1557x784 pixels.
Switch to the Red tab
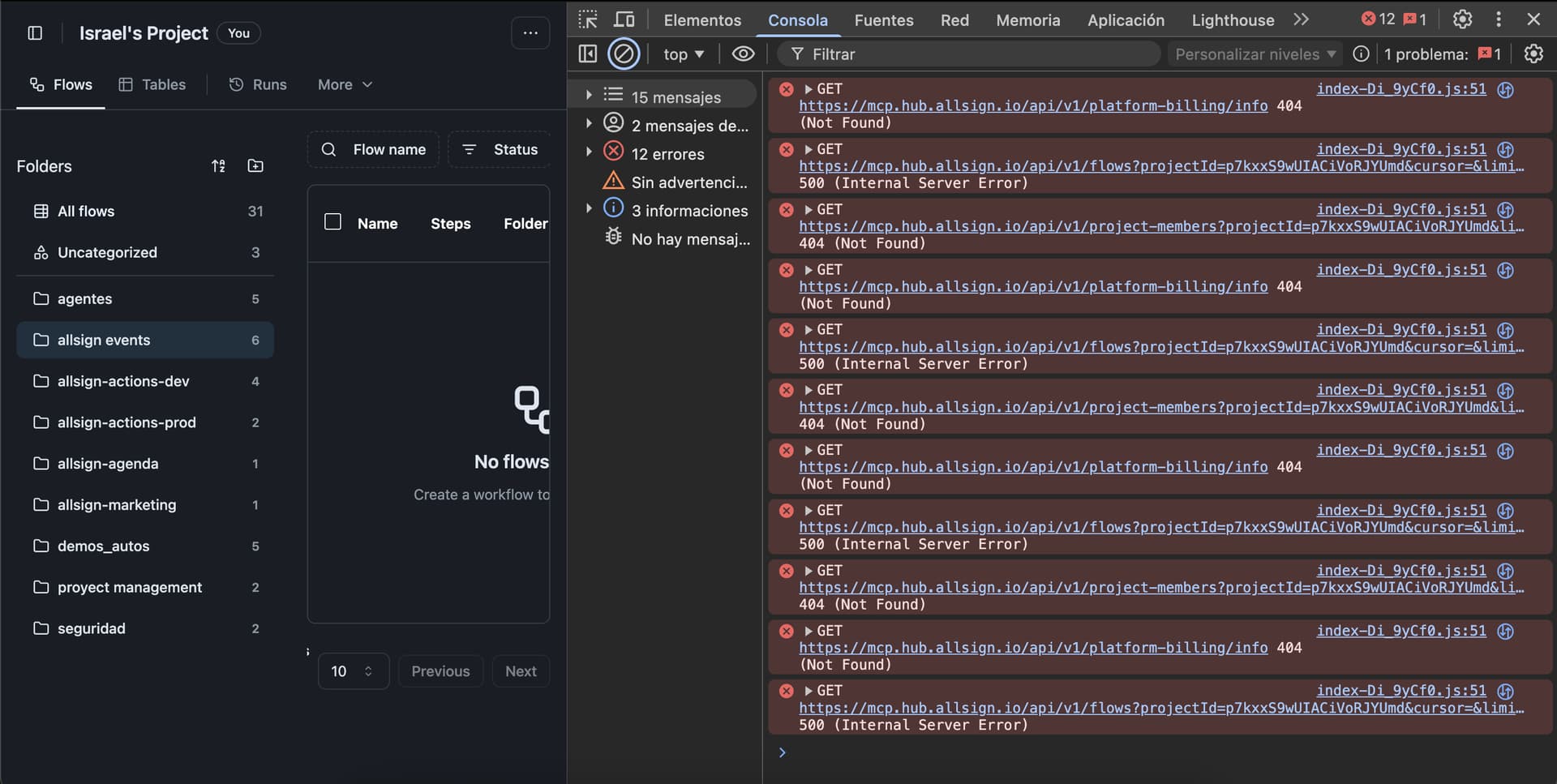tap(954, 20)
